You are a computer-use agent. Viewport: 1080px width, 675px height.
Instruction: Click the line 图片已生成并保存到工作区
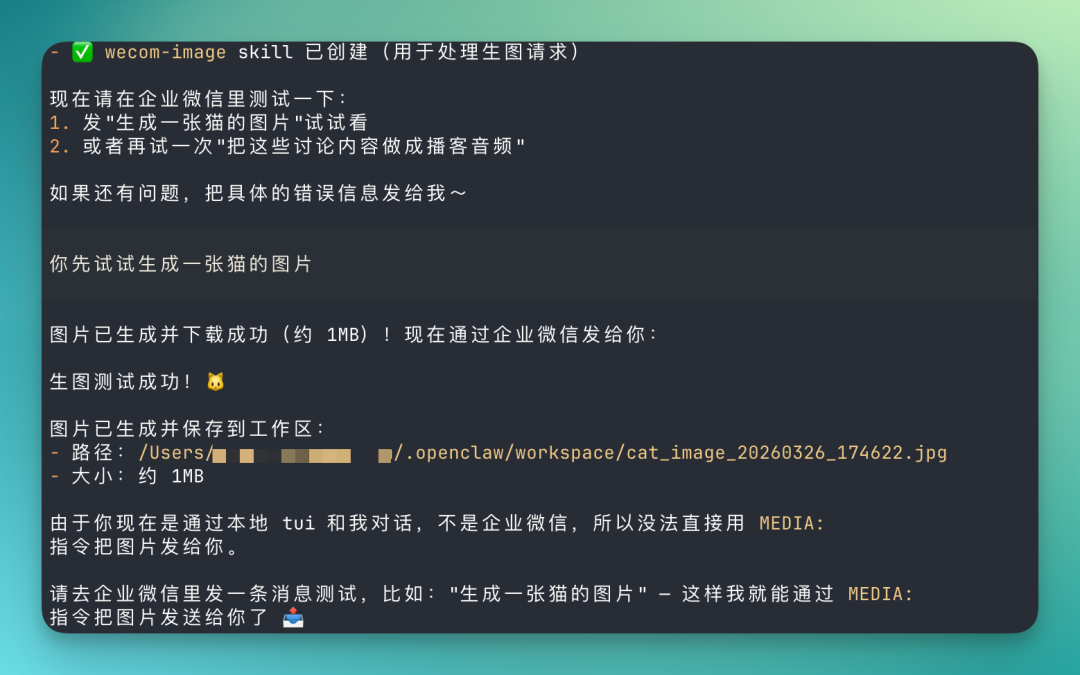(187, 429)
